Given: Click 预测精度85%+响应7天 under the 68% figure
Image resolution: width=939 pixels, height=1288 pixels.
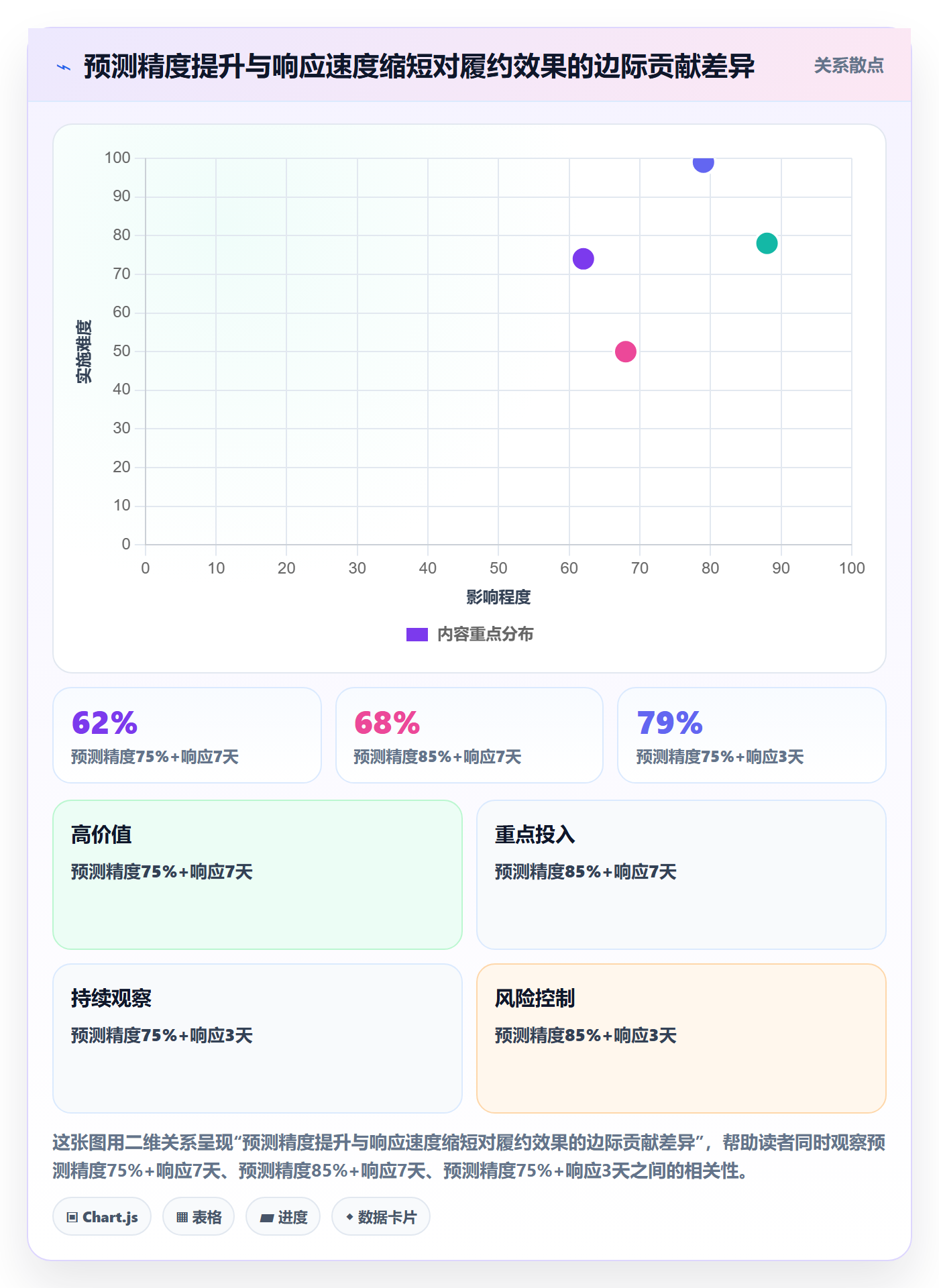Looking at the screenshot, I should click(x=437, y=757).
